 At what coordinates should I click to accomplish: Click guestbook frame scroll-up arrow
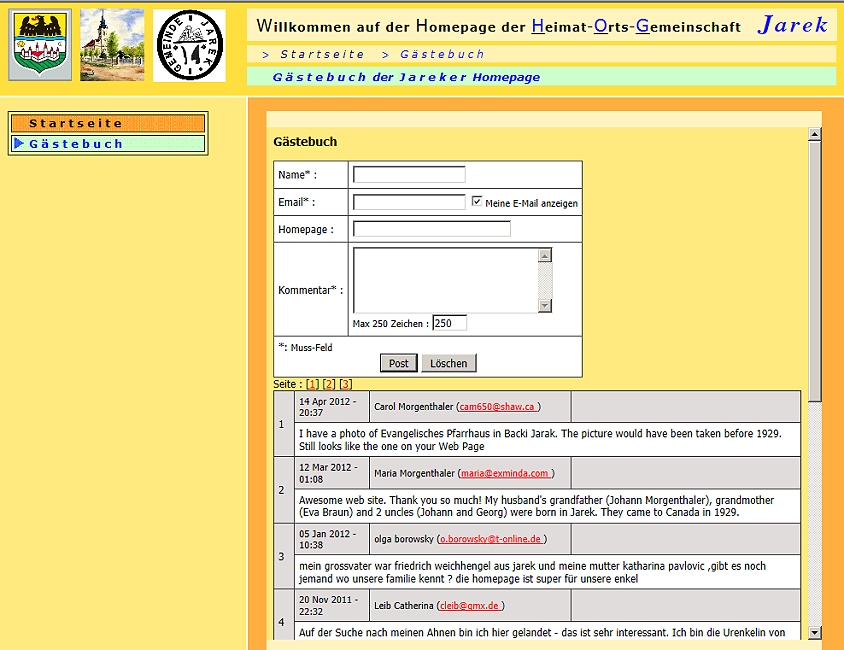[815, 134]
